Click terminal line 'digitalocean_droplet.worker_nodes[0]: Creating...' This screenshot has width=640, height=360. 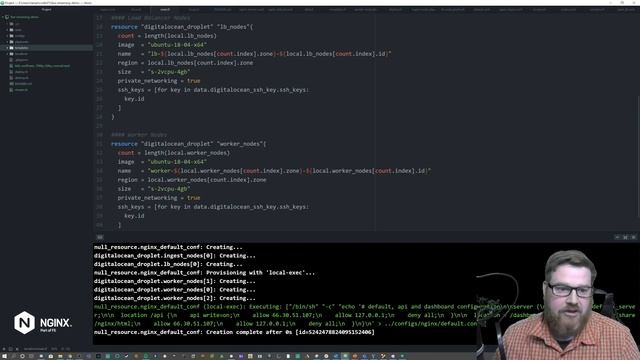(175, 290)
